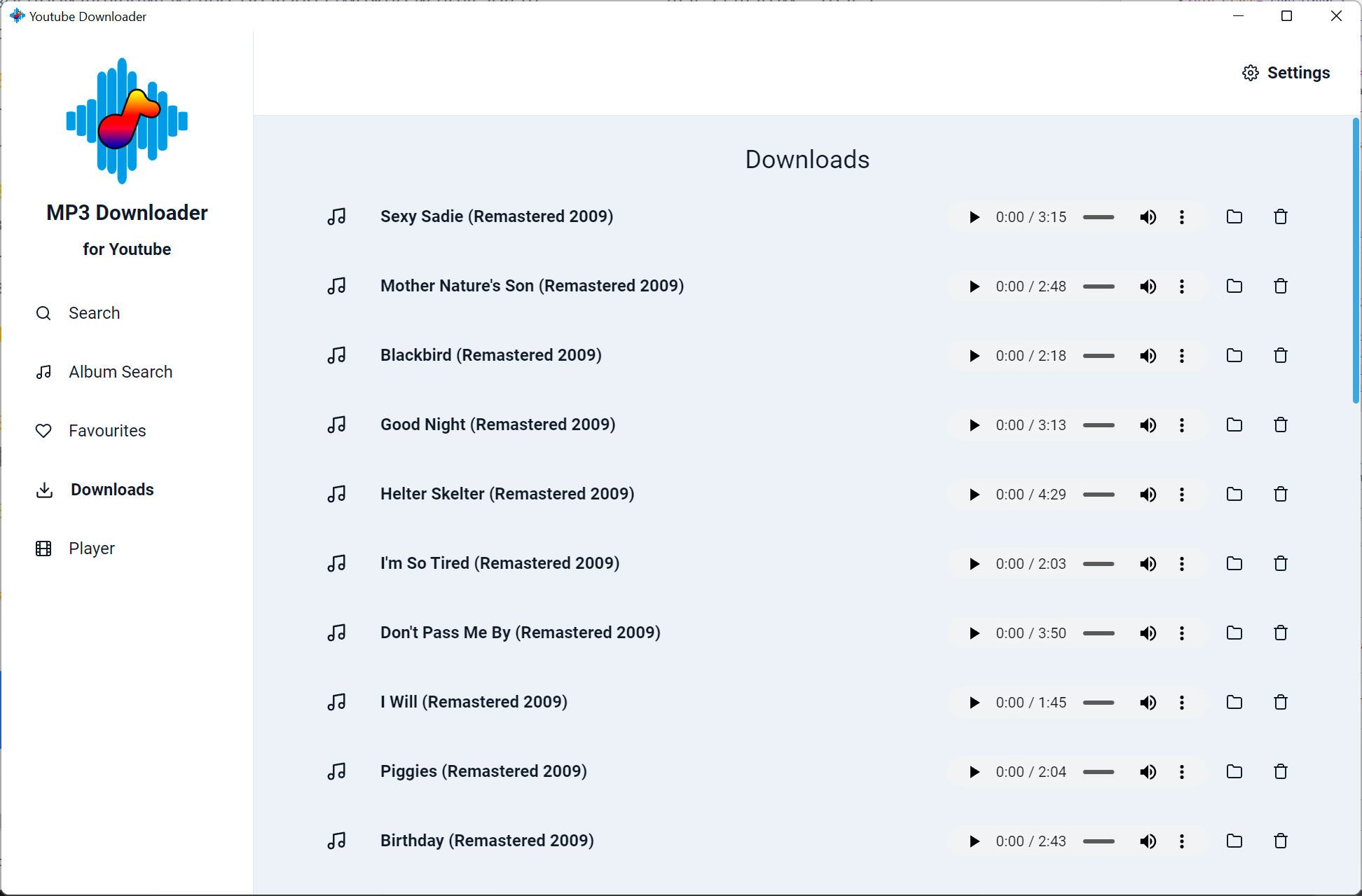The height and width of the screenshot is (896, 1362).
Task: Click the music note icon for Blackbird
Action: click(x=337, y=354)
